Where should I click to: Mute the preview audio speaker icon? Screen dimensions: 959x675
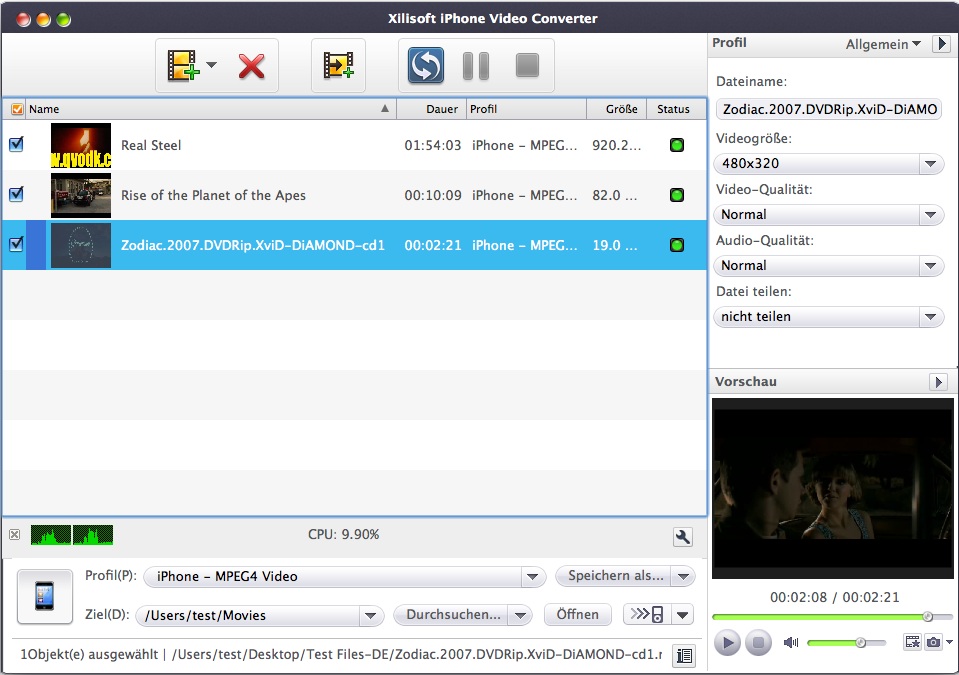791,643
